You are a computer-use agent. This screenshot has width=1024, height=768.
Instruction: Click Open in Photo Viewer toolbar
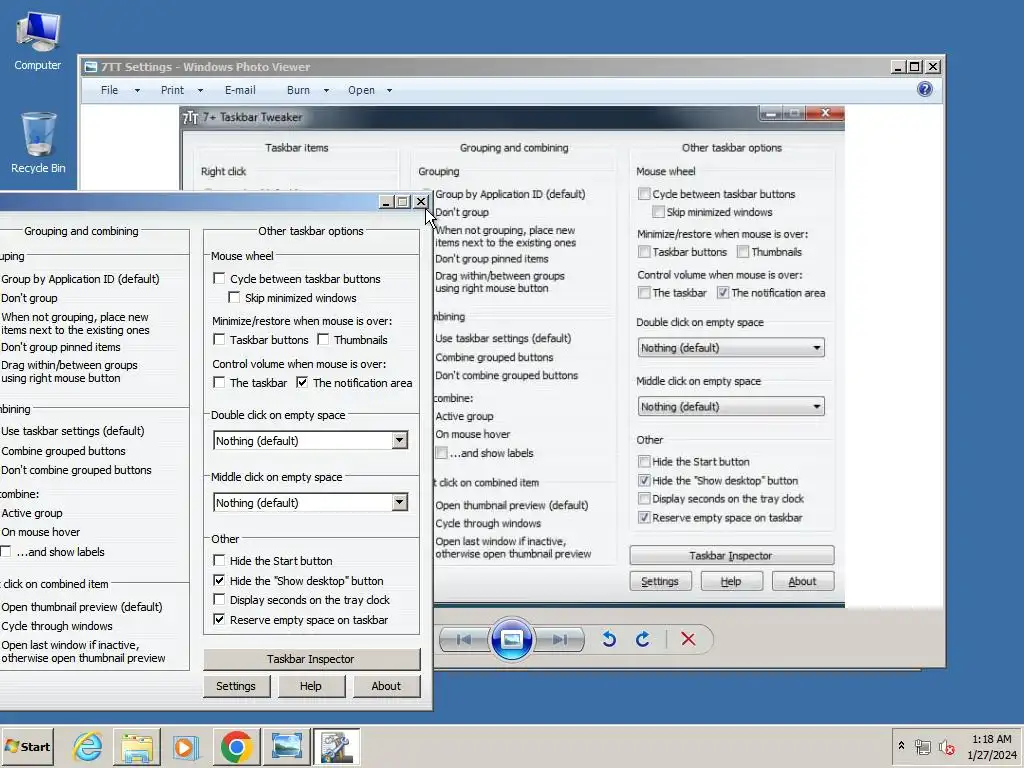(361, 90)
